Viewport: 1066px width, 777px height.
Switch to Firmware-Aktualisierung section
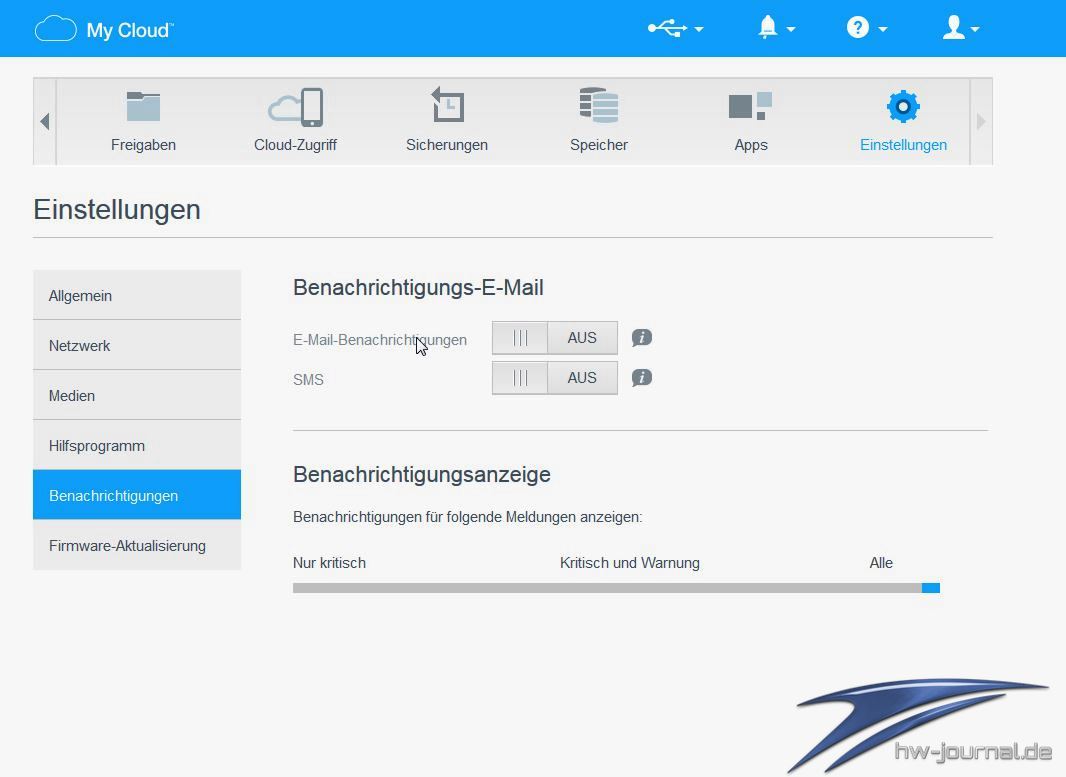coord(137,545)
